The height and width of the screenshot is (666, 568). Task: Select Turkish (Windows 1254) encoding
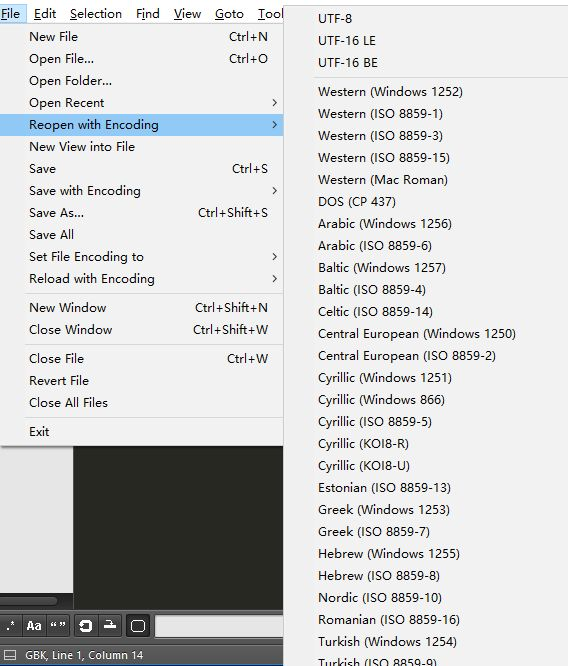(x=426, y=642)
